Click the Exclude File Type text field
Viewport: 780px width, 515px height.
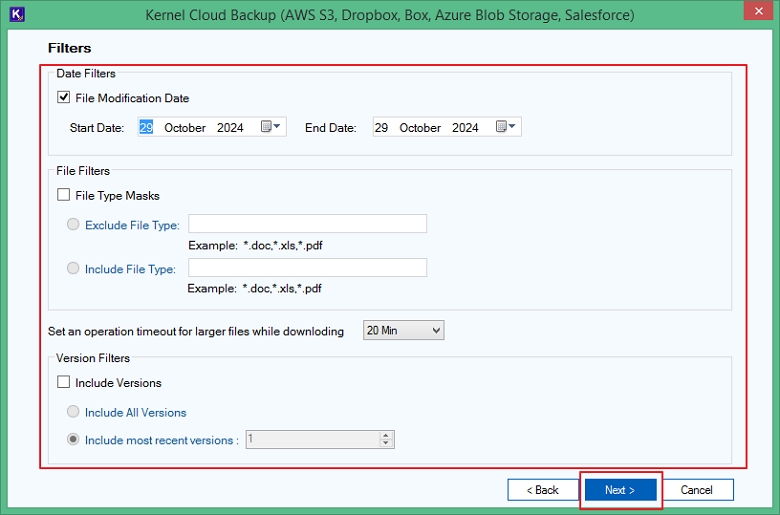click(x=307, y=224)
